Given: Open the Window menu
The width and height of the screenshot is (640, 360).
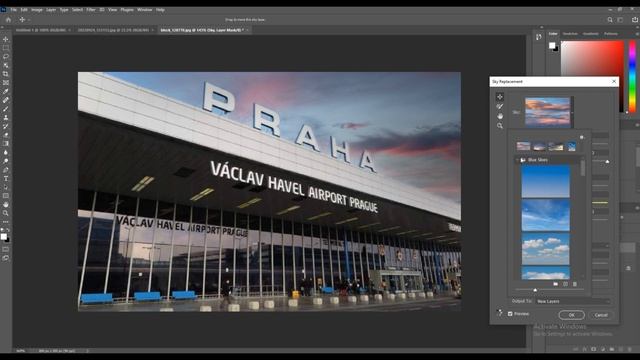Looking at the screenshot, I should (144, 10).
